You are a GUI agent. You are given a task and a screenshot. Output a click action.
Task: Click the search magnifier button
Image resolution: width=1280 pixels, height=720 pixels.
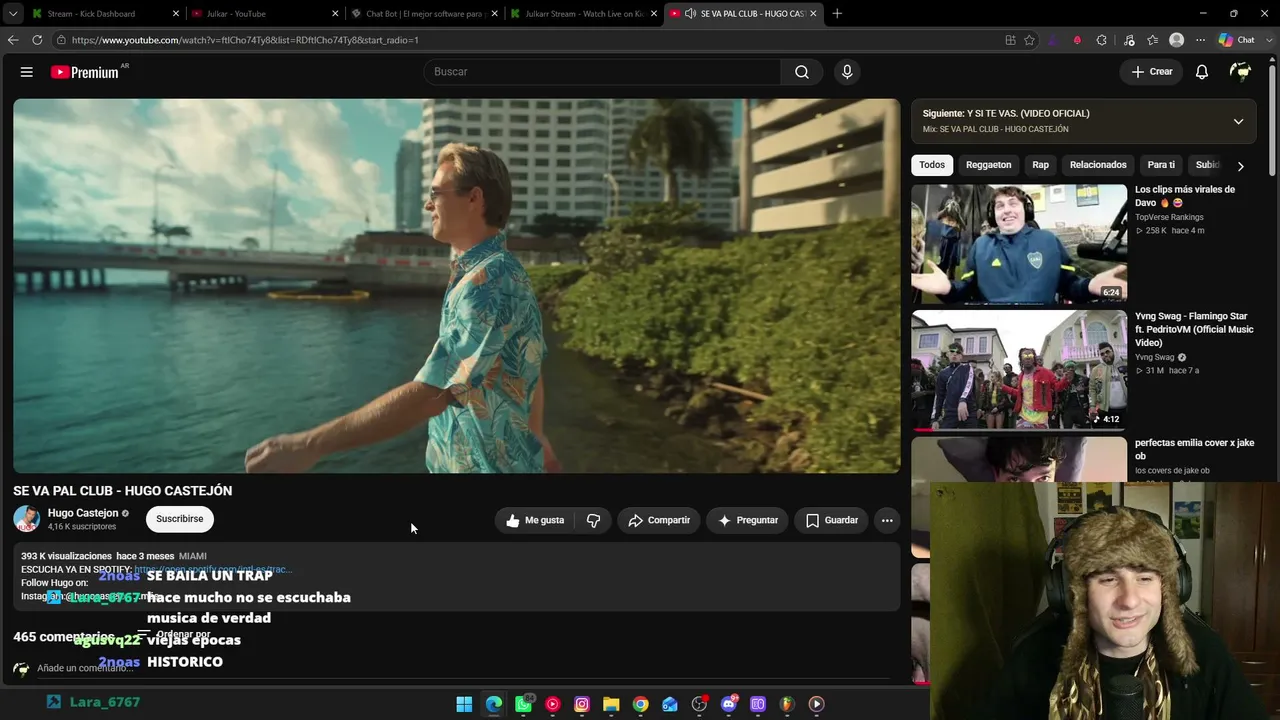tap(802, 72)
